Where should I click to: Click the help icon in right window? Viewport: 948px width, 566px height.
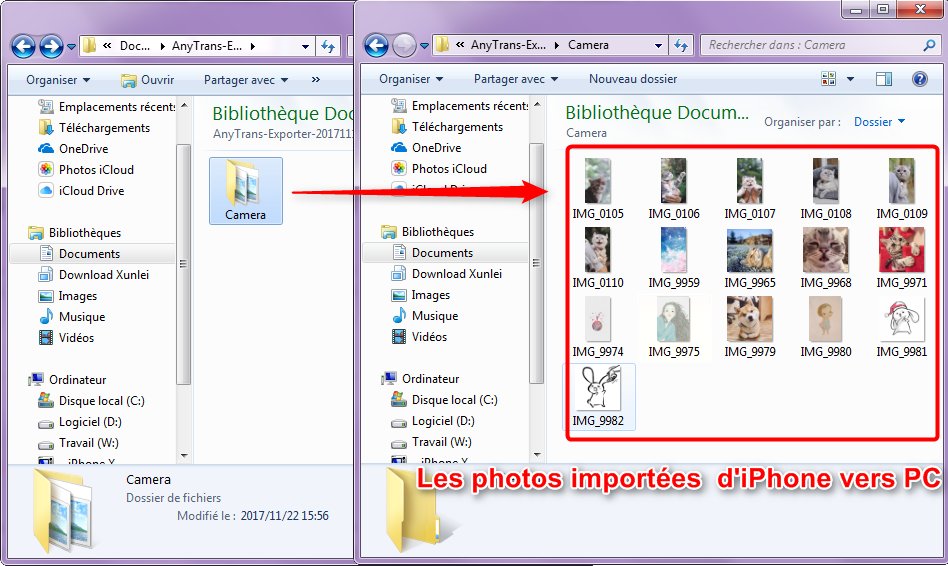coord(920,79)
